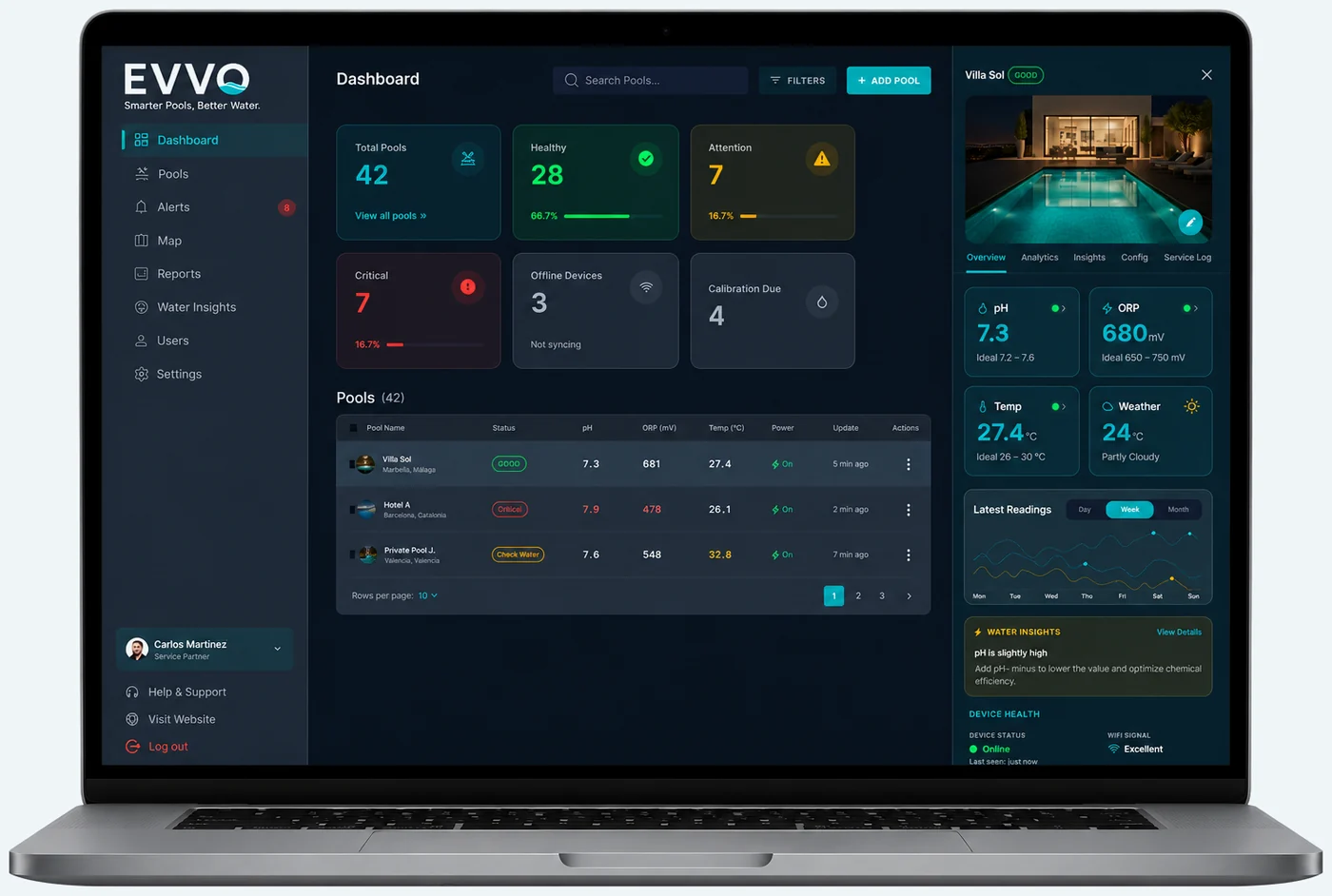Click the globe icon beside Visit Website
The image size is (1332, 896).
132,719
